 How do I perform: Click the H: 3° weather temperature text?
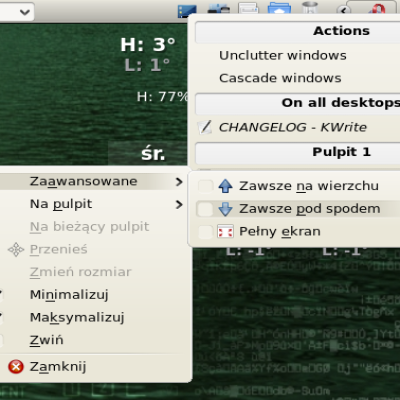point(147,44)
